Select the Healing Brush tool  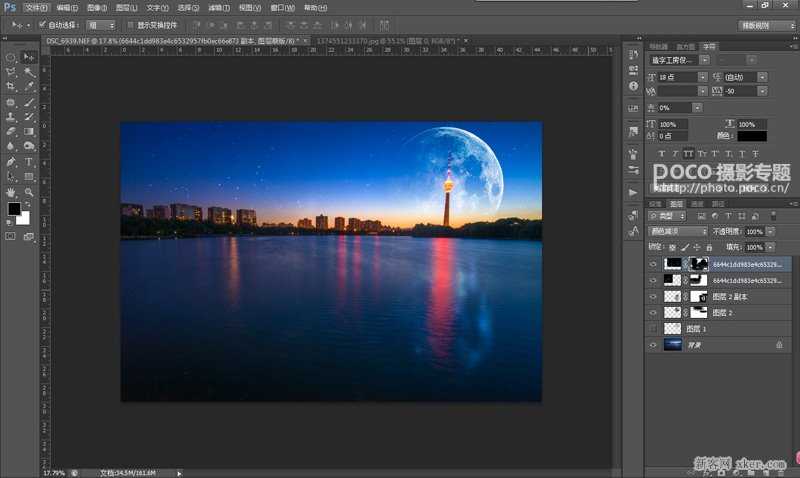pos(11,102)
